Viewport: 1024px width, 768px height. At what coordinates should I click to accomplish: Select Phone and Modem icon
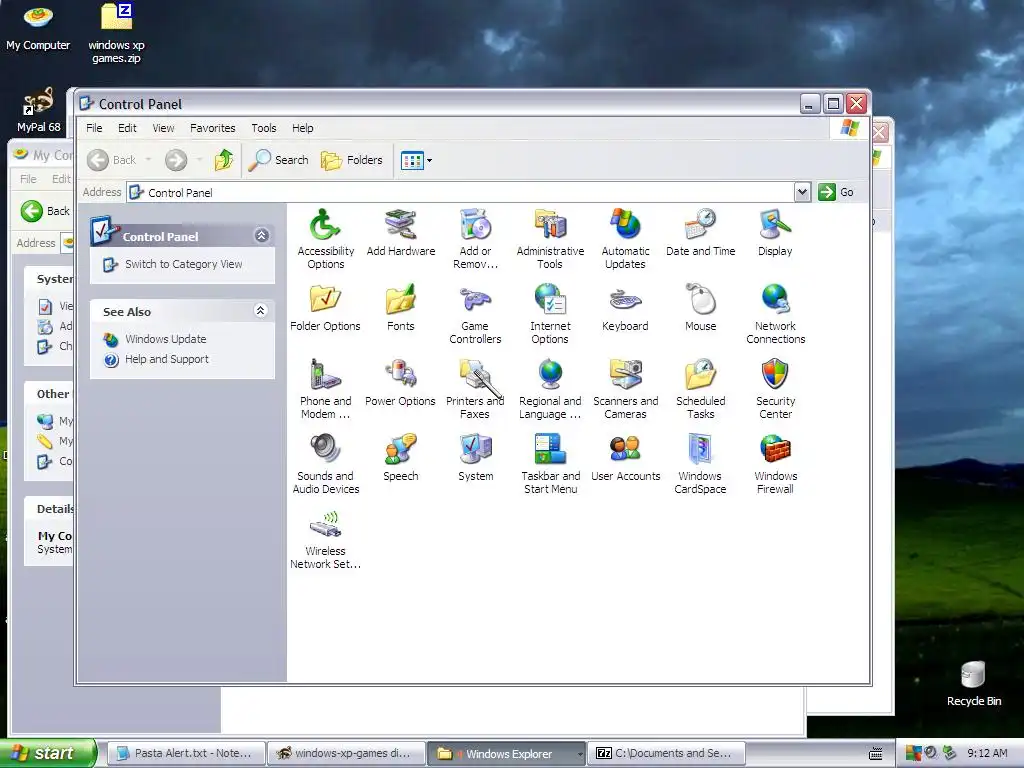[x=325, y=389]
